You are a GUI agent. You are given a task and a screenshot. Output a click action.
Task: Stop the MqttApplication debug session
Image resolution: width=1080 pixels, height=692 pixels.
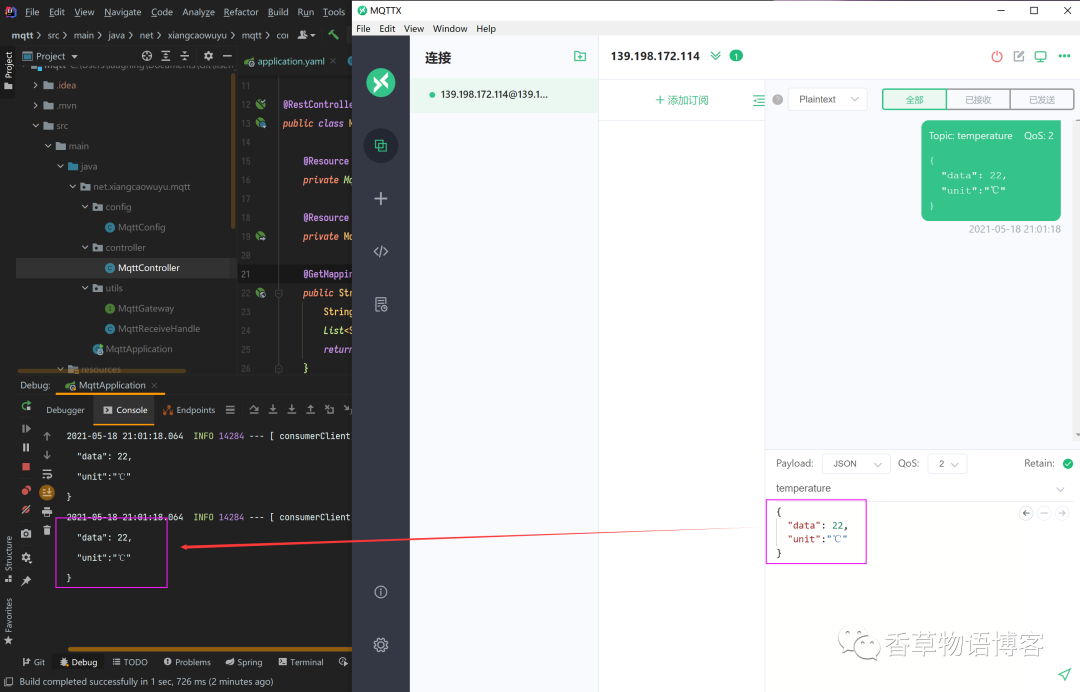coord(26,467)
